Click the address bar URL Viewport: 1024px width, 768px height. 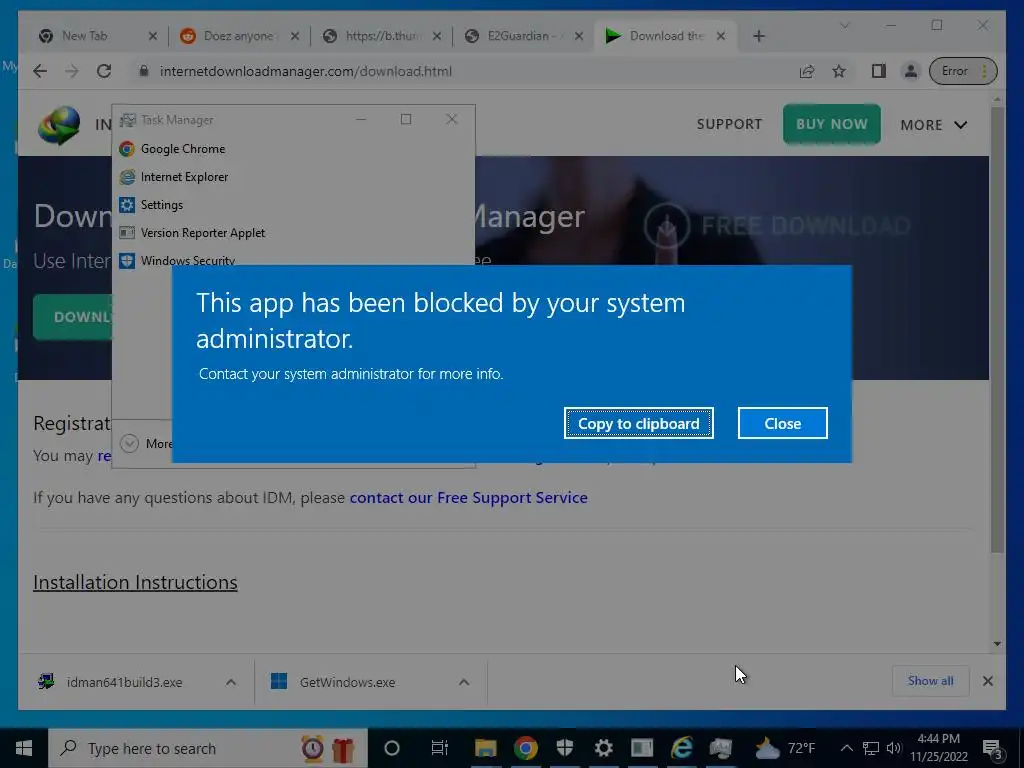point(306,71)
